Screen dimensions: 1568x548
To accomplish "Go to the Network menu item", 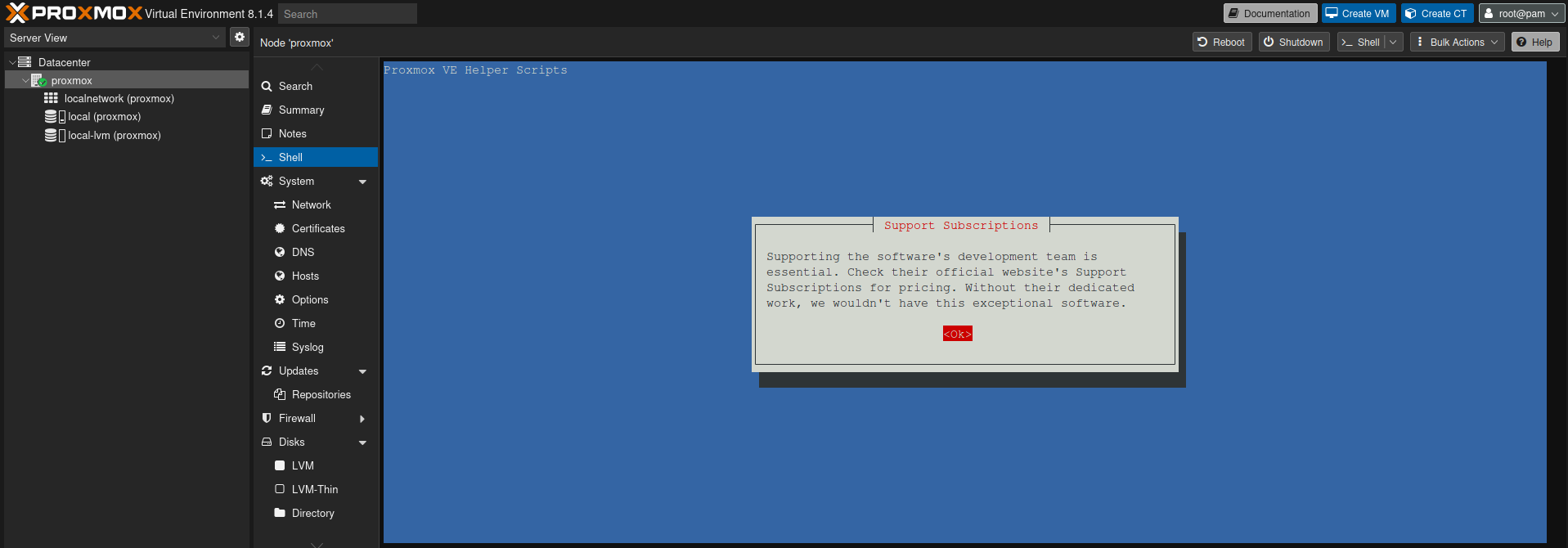I will 316,204.
